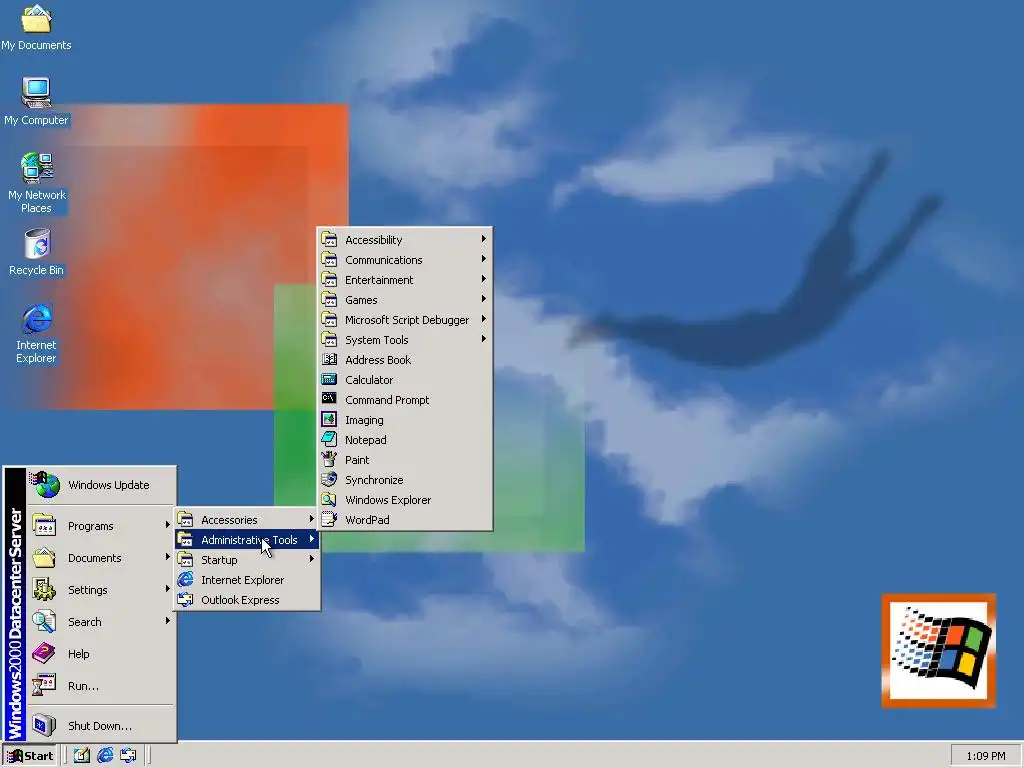
Task: Click the Imaging icon in Accessories menu
Action: point(329,419)
